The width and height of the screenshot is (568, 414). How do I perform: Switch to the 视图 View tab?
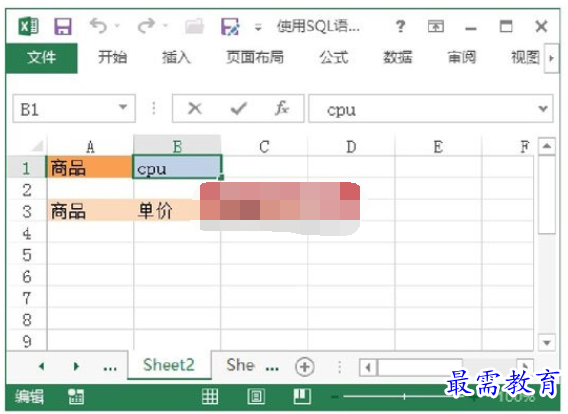pyautogui.click(x=525, y=58)
